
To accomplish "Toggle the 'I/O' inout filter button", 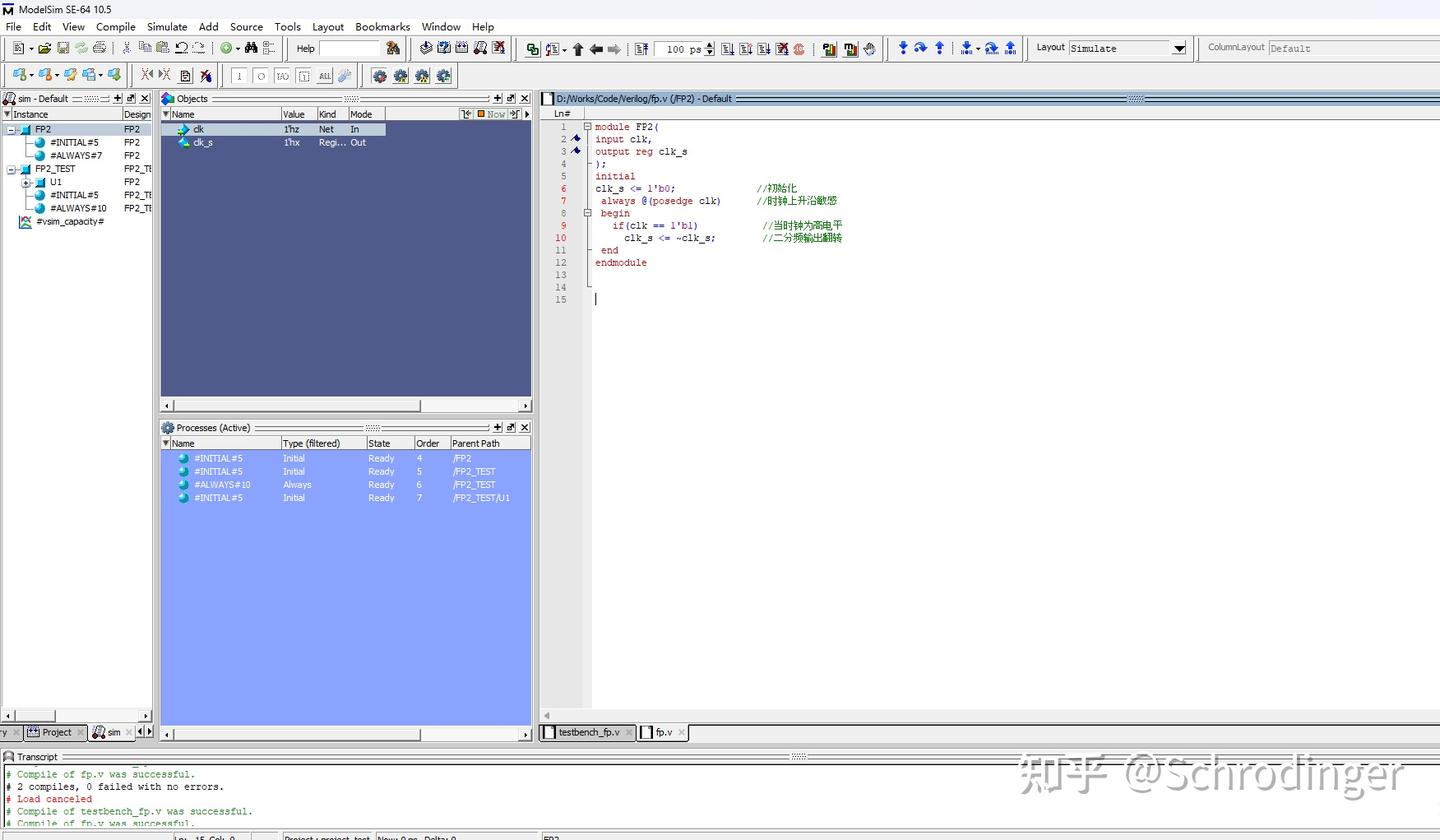I will click(283, 76).
